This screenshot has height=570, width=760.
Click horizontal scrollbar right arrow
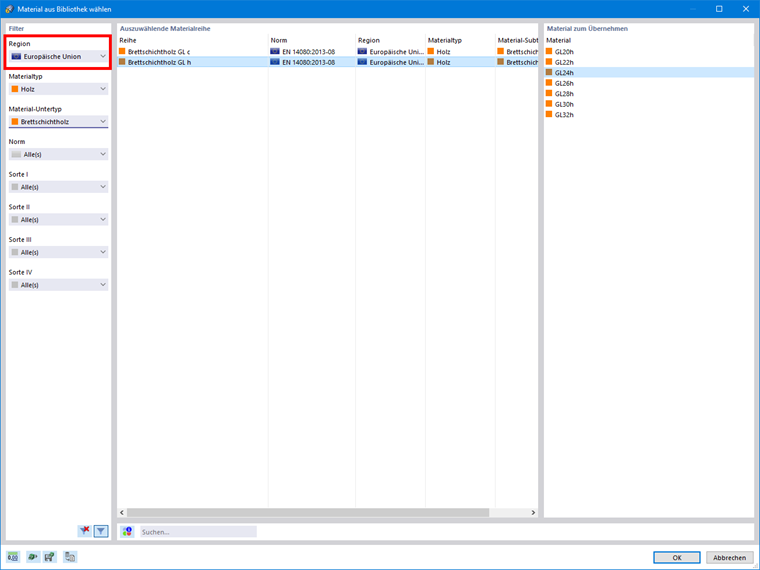click(x=533, y=512)
